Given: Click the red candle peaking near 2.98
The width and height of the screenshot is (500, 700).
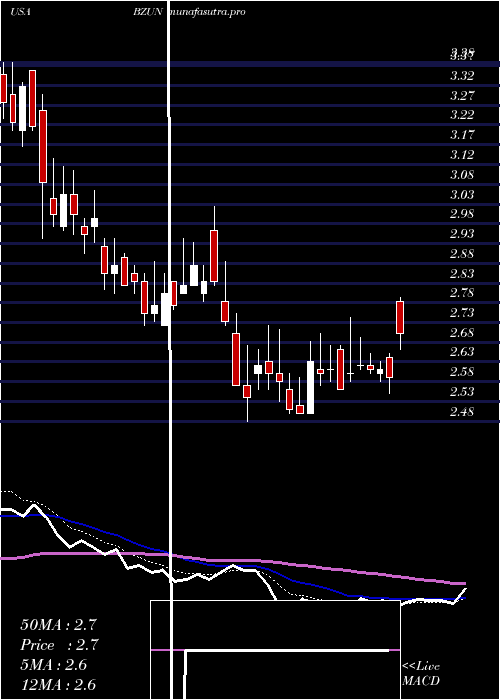Looking at the screenshot, I should (x=214, y=256).
